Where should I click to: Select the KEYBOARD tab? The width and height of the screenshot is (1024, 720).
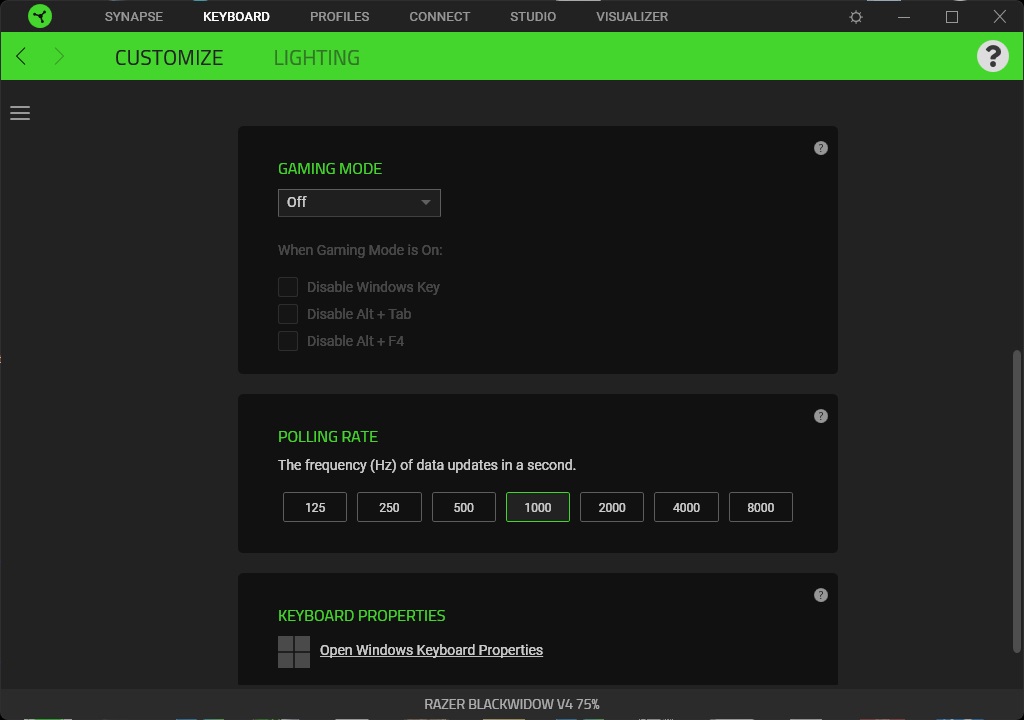click(236, 16)
